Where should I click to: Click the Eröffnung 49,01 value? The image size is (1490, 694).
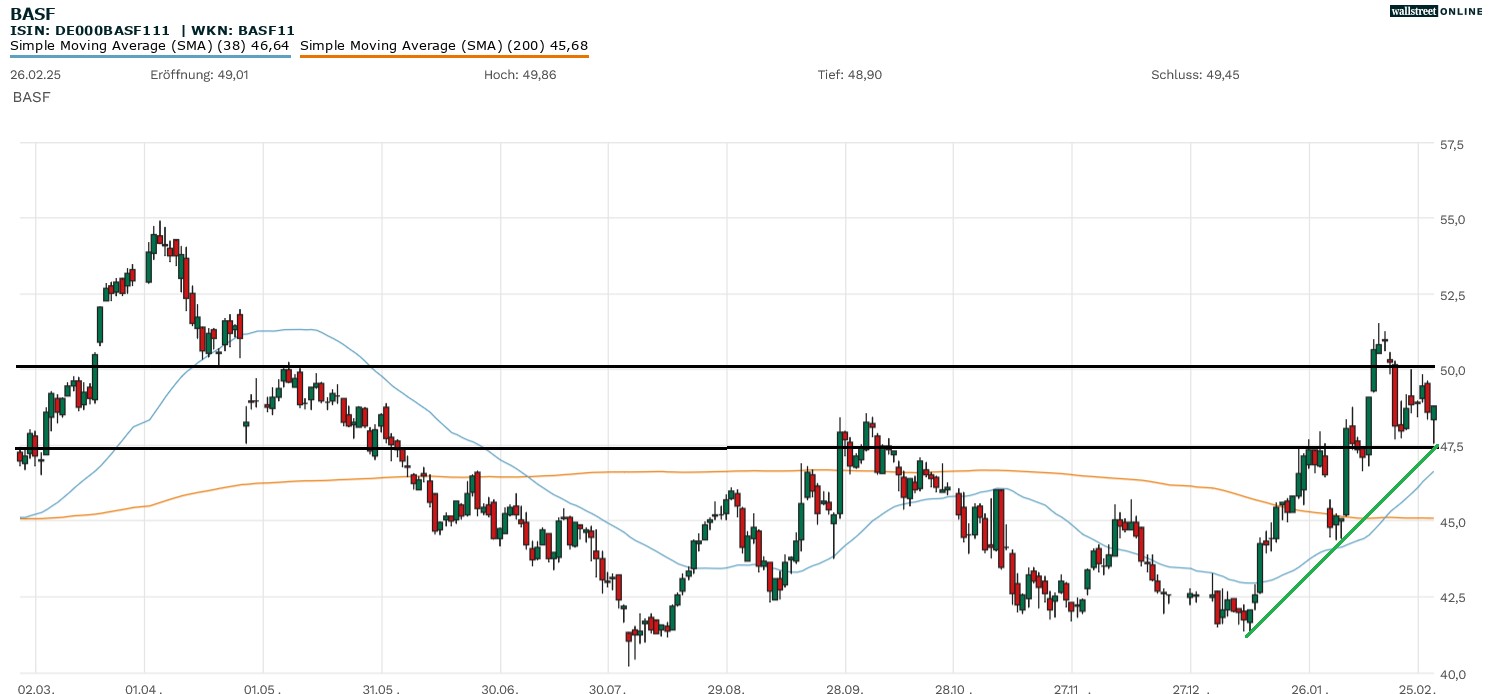199,75
